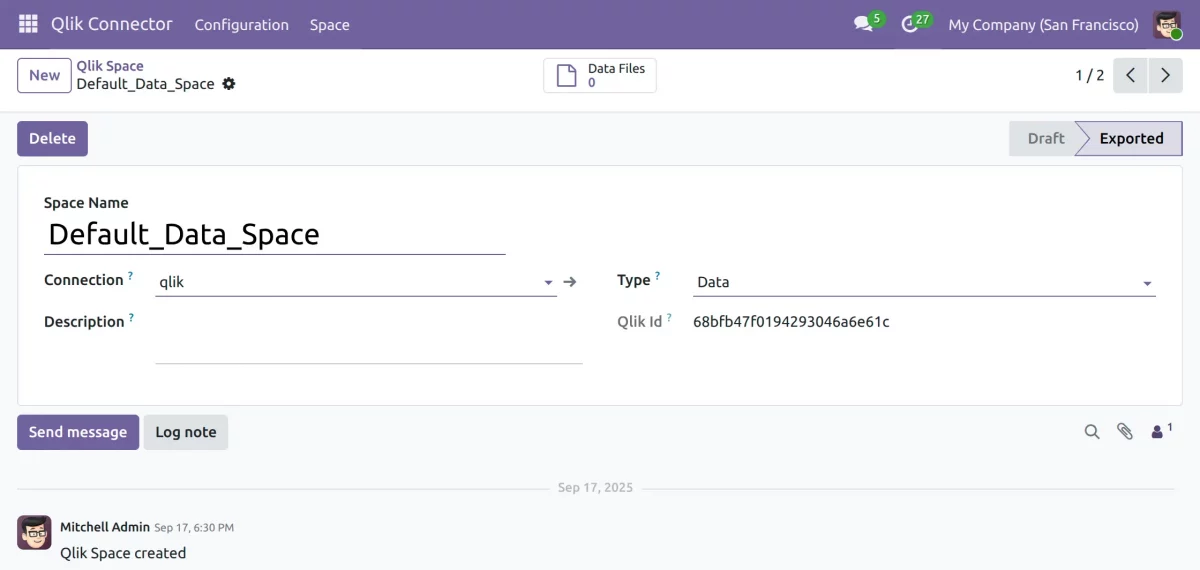The width and height of the screenshot is (1200, 570).
Task: Open the Space menu
Action: click(329, 25)
